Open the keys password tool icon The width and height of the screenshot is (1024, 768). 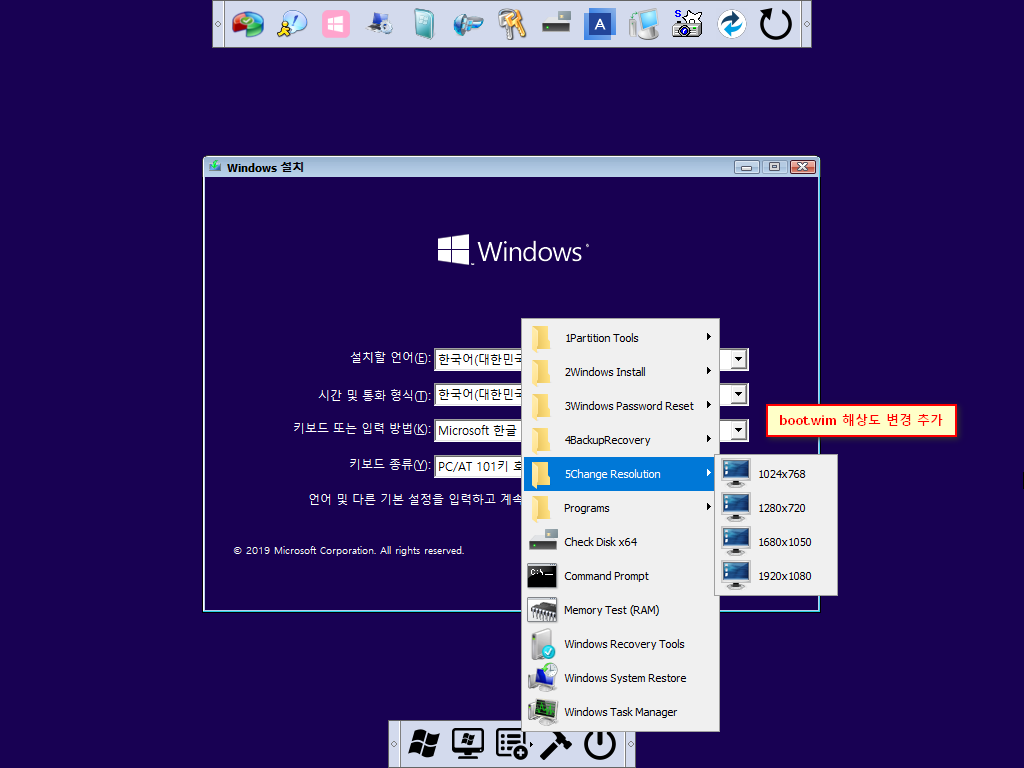[x=512, y=25]
